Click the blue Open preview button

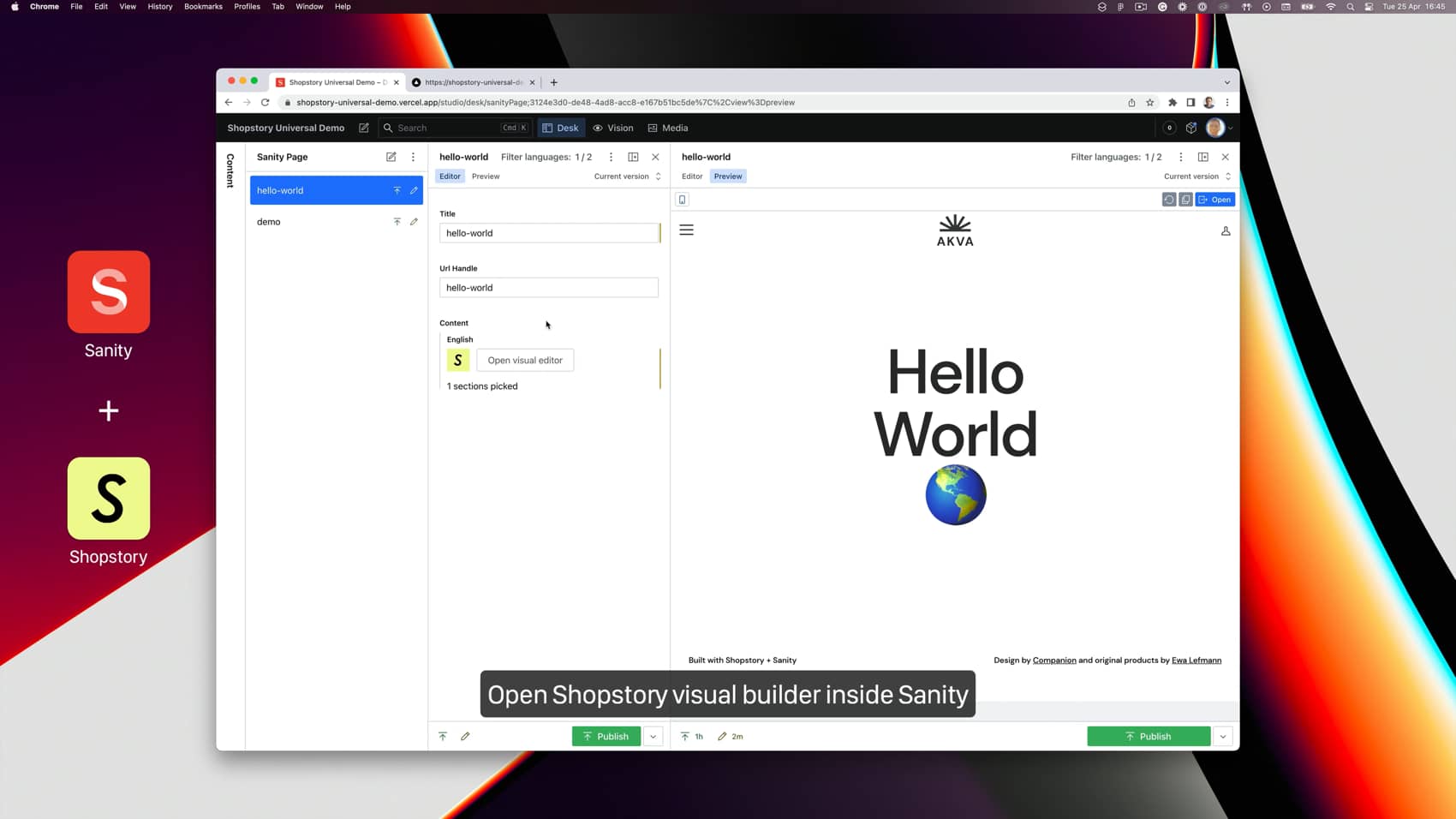point(1215,200)
